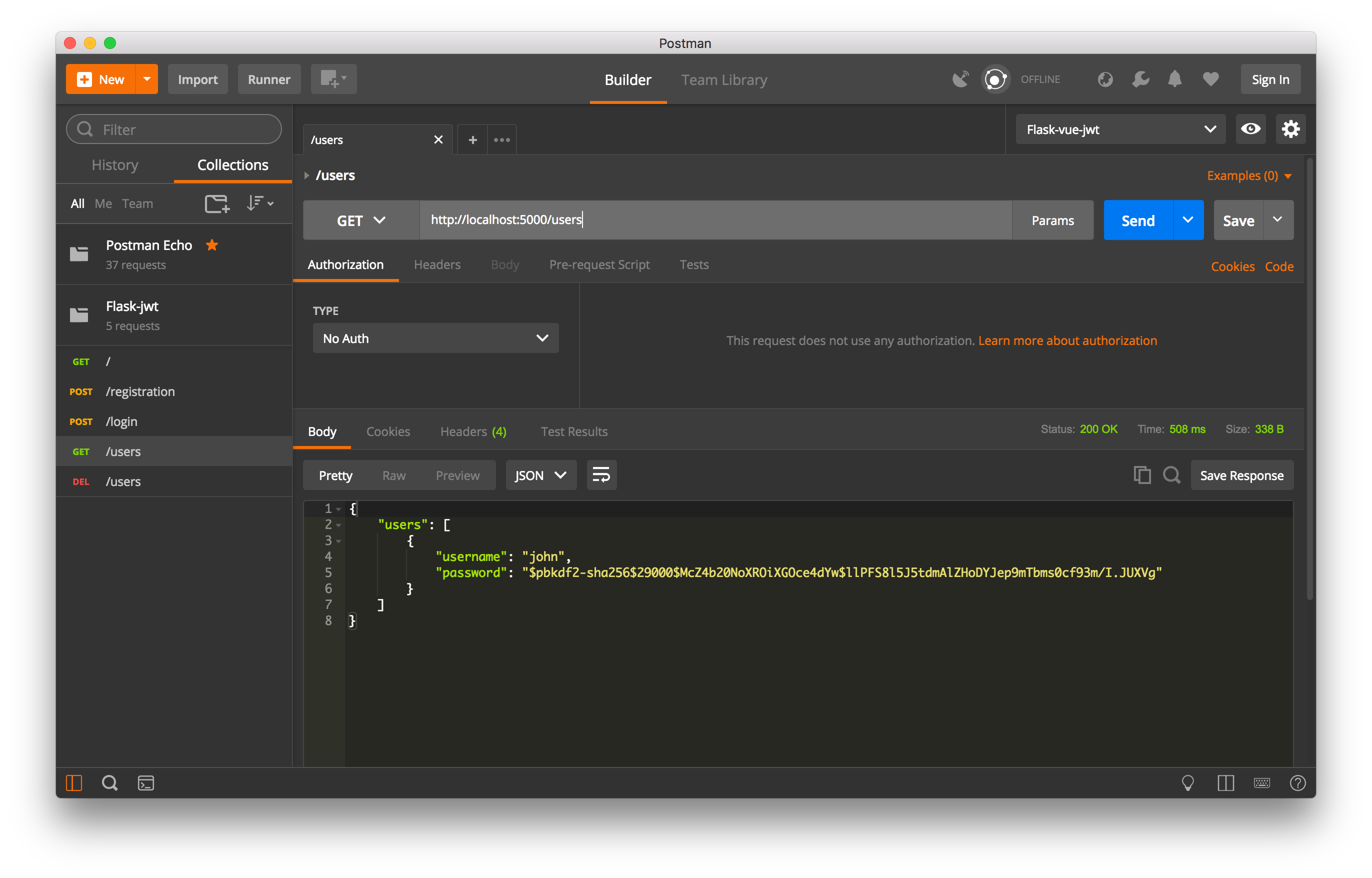Toggle line wrapping in the response viewer
The height and width of the screenshot is (878, 1372).
click(x=601, y=475)
